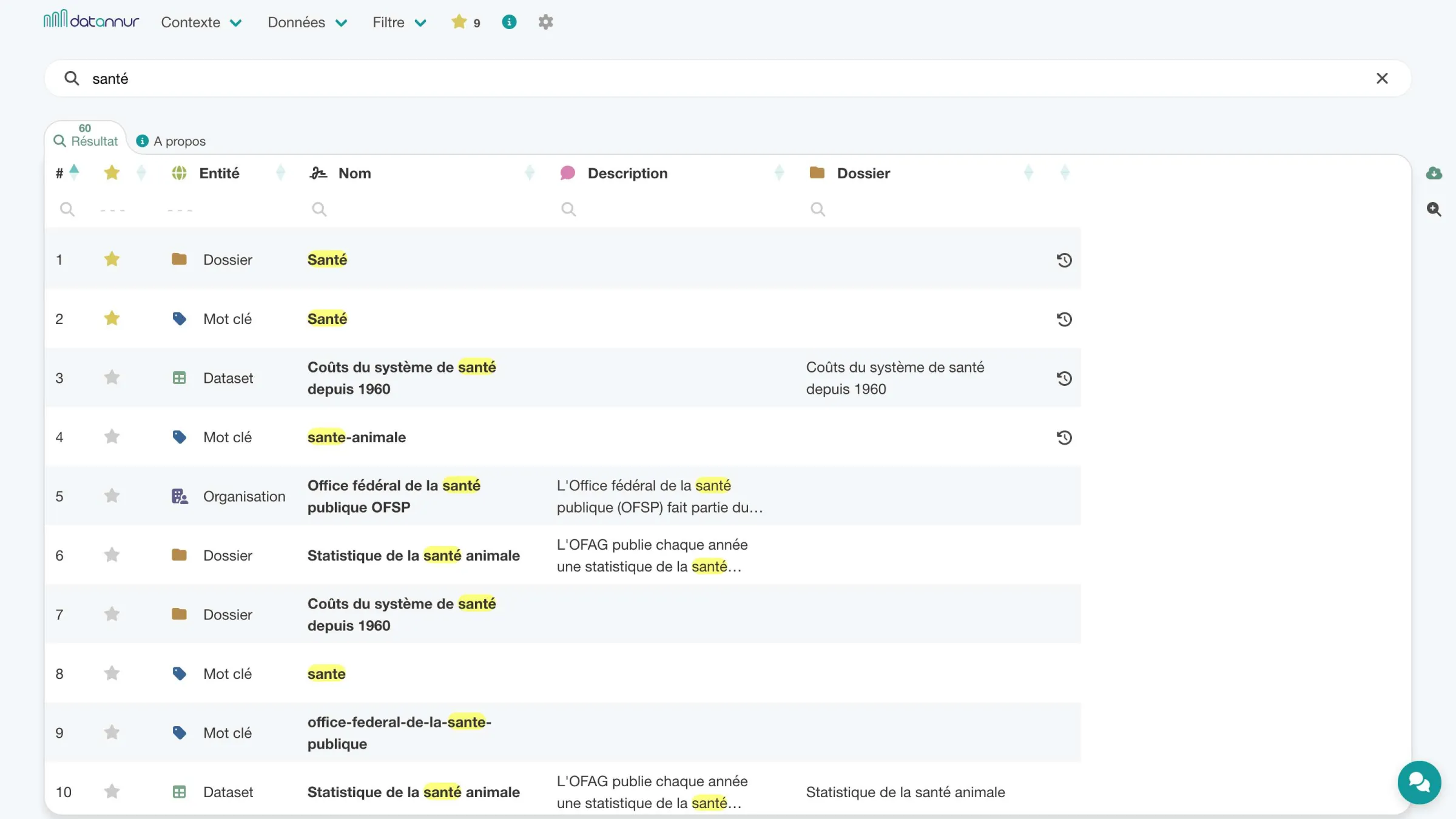Open the sante keyword link in row 8
This screenshot has width=1456, height=819.
pyautogui.click(x=326, y=673)
